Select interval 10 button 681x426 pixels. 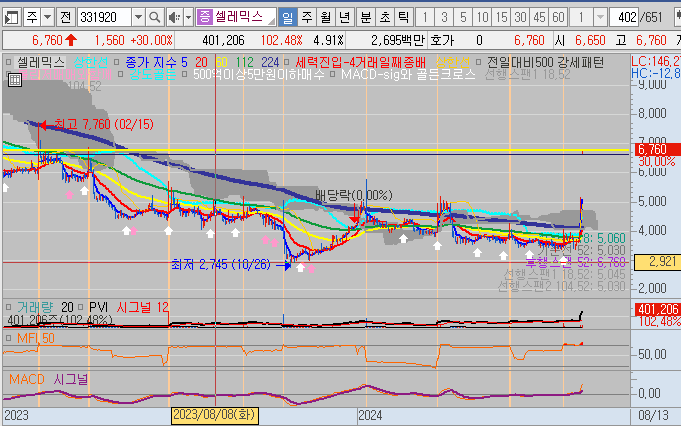(482, 17)
